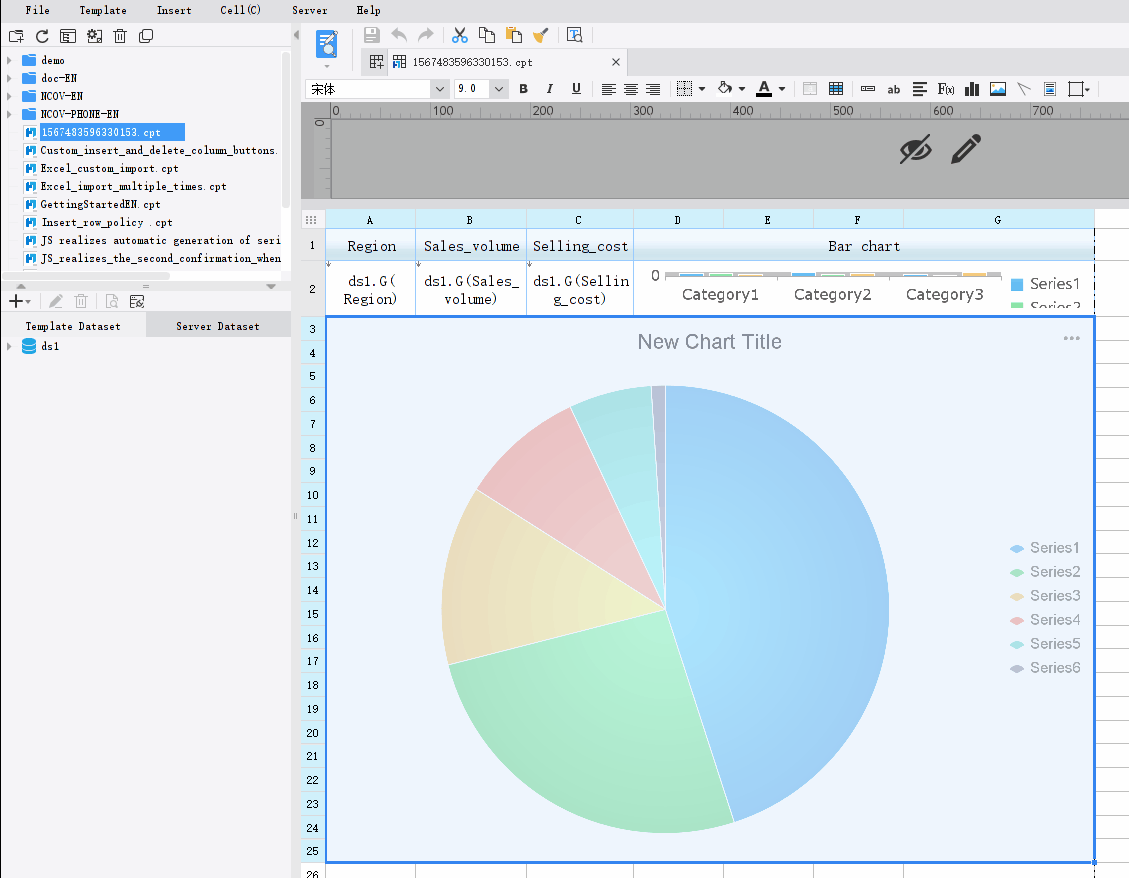This screenshot has height=878, width=1129.
Task: Click the find text icon in toolbar
Action: (574, 35)
